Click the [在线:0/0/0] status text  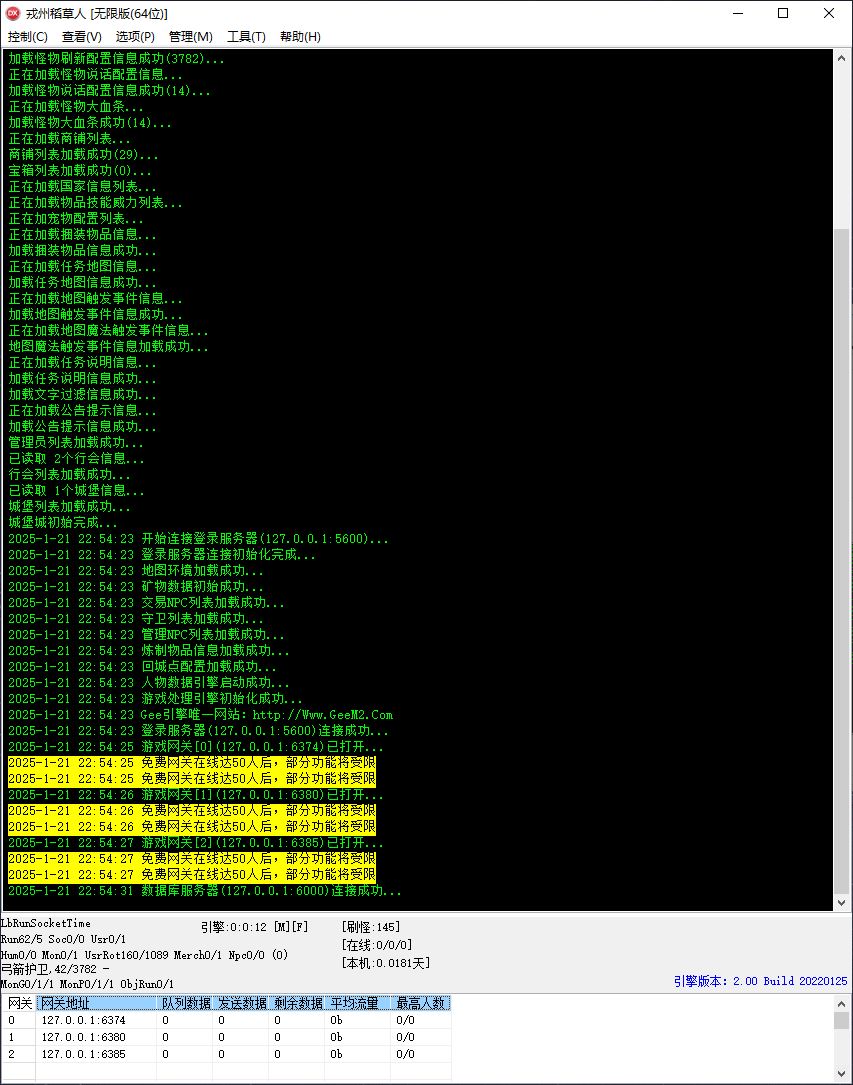click(x=376, y=945)
